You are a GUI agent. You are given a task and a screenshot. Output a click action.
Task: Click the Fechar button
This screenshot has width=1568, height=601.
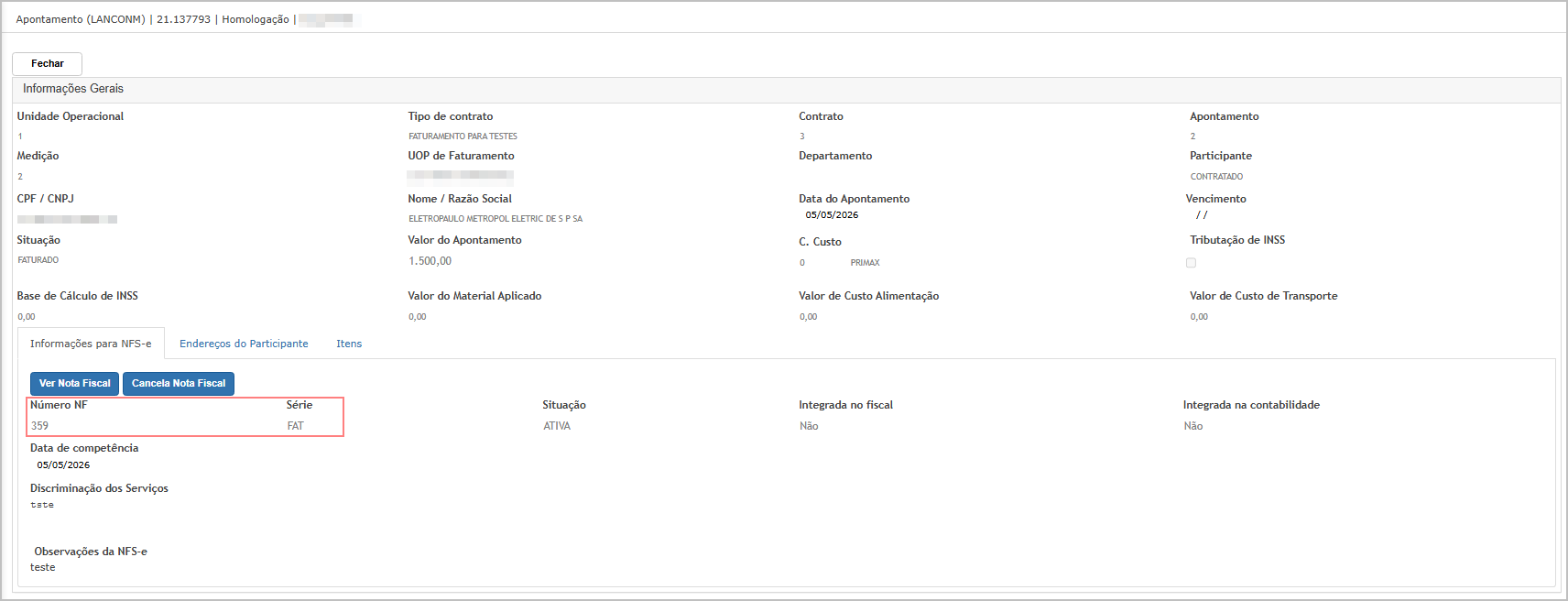pos(47,63)
